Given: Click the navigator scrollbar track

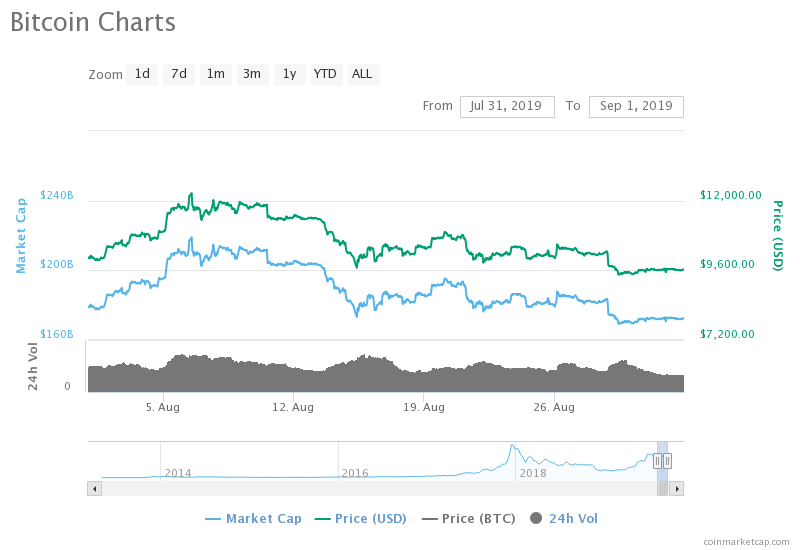Looking at the screenshot, I should (380, 488).
